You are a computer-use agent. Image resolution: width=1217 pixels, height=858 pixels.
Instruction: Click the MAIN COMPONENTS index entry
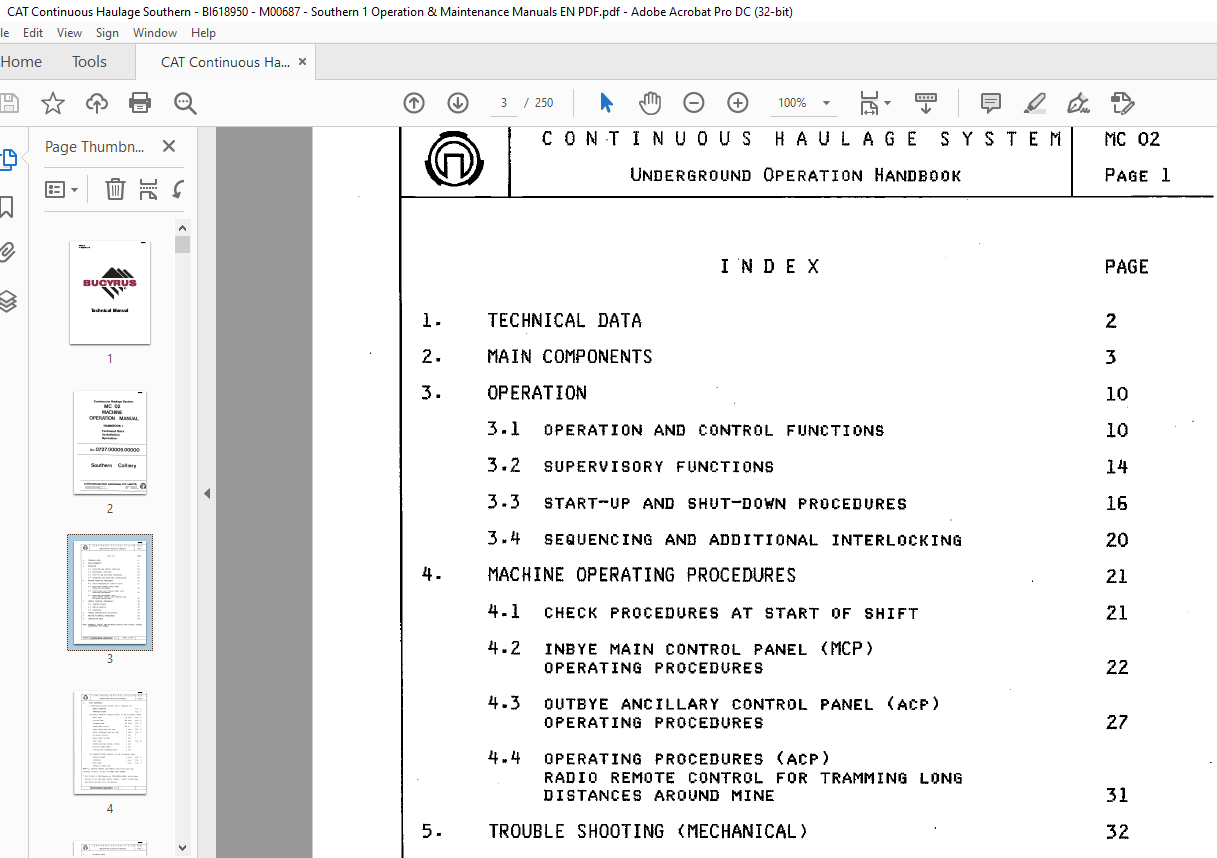point(570,357)
